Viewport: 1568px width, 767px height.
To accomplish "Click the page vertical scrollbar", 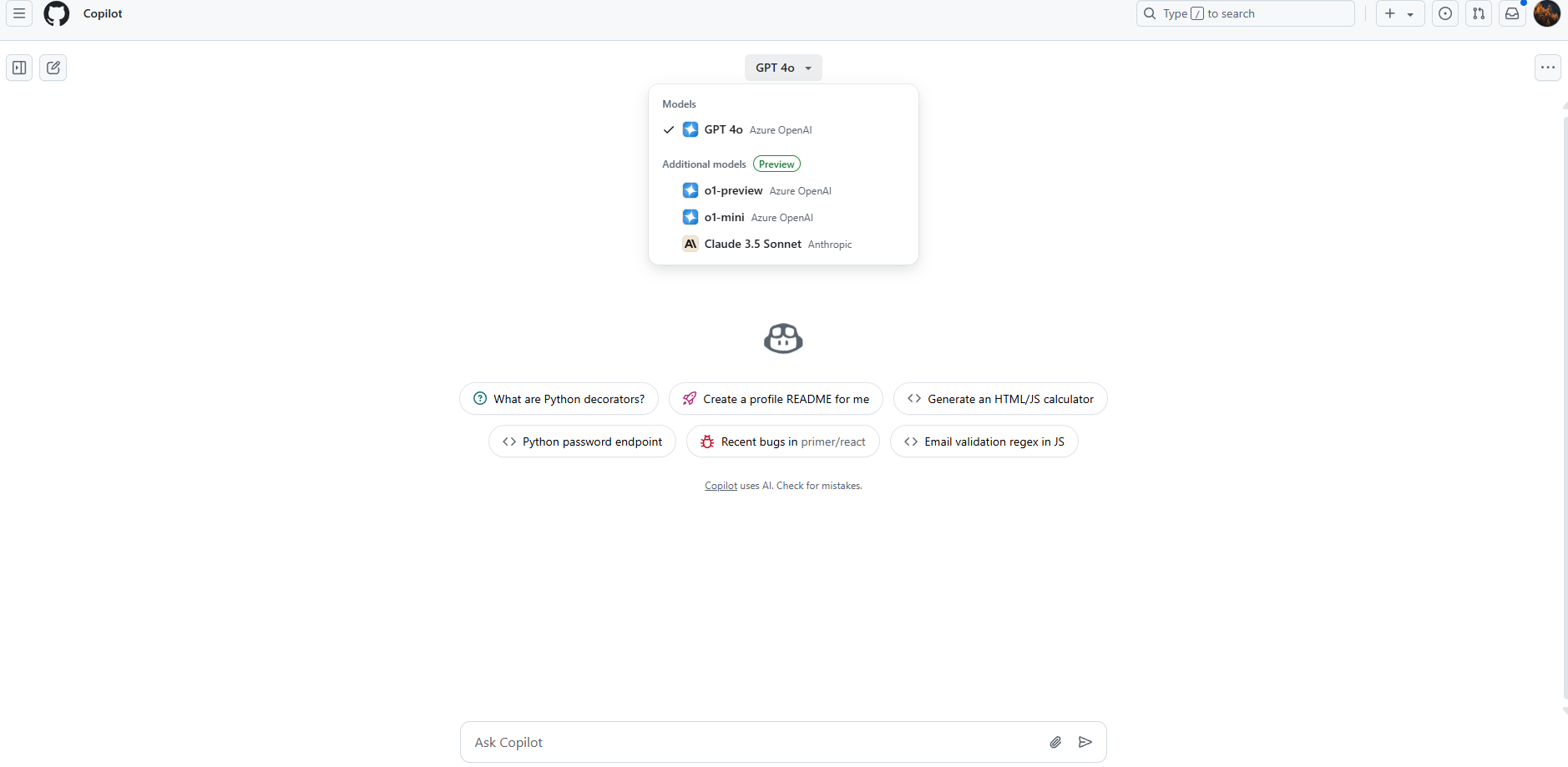I will coord(1565,409).
